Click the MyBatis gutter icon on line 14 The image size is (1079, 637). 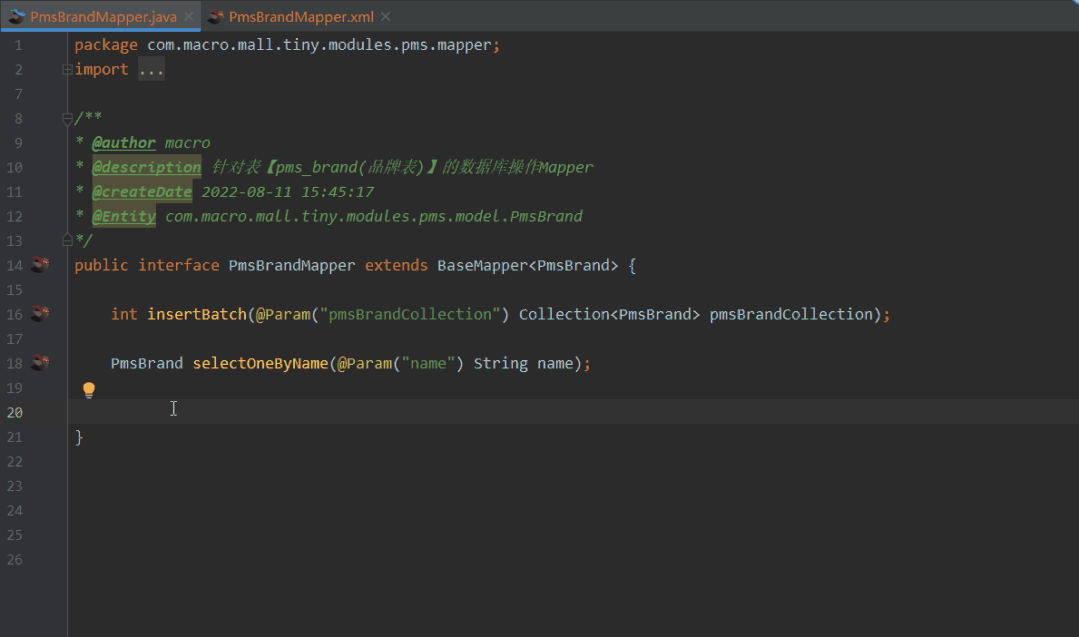(x=40, y=265)
